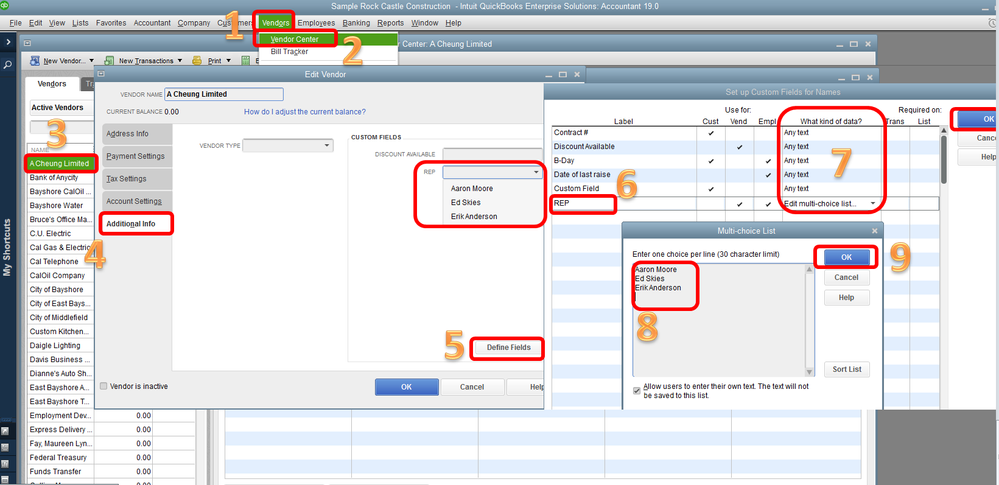Click OK in the Edit Vendor dialog

[x=406, y=387]
